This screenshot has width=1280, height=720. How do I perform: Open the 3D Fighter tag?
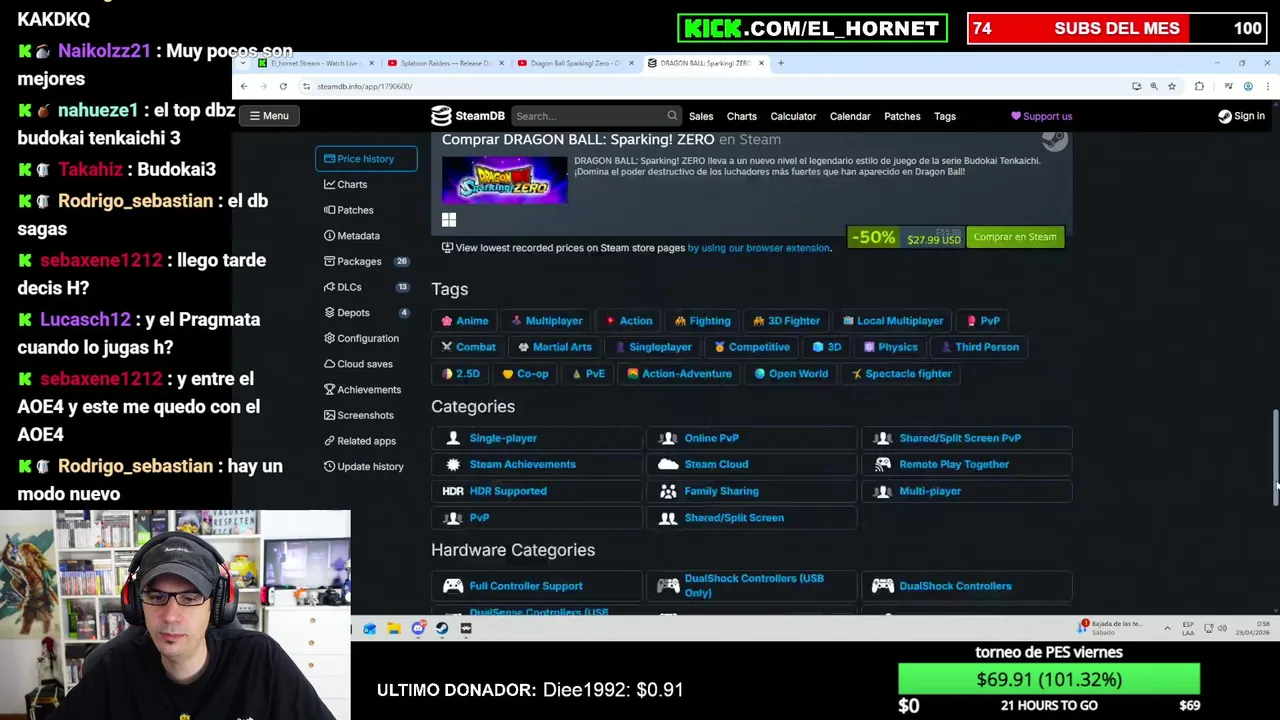pos(786,321)
